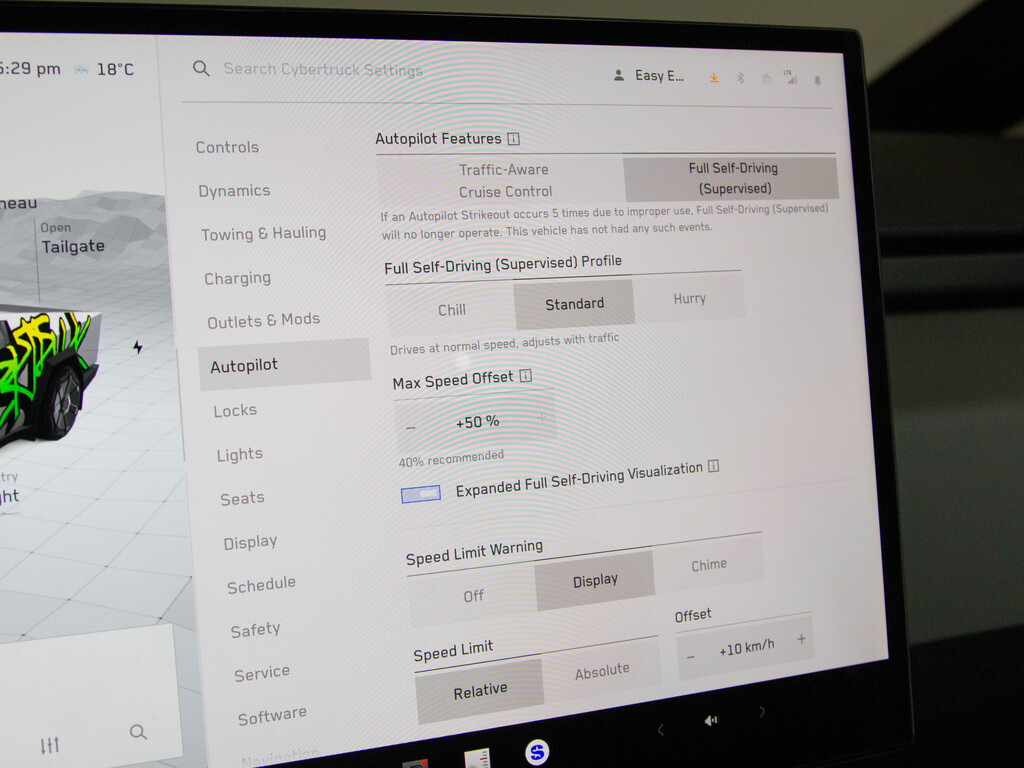
Task: Open the notepad-style app icon in dock
Action: (477, 759)
